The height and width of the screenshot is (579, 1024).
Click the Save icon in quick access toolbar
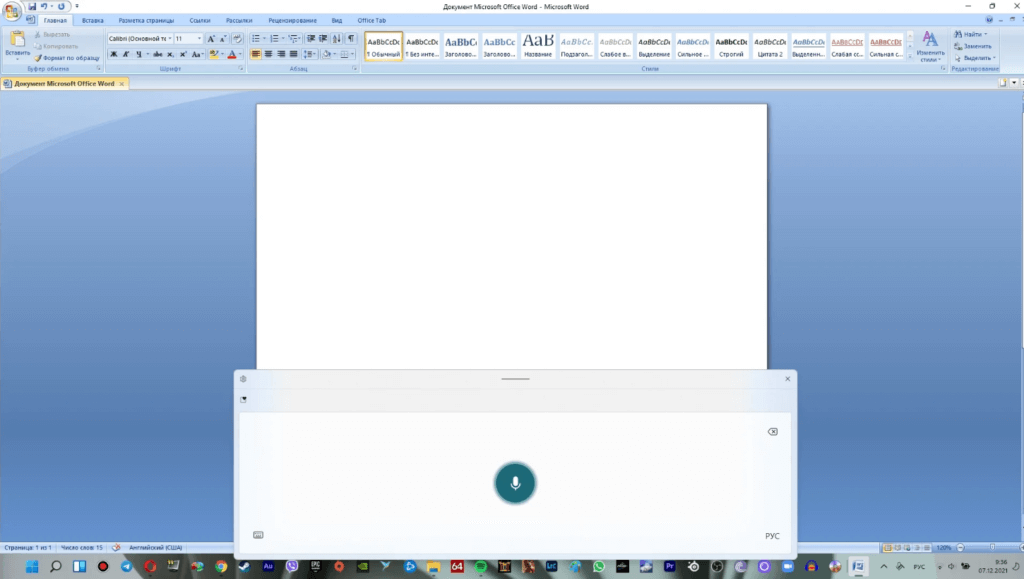click(32, 6)
